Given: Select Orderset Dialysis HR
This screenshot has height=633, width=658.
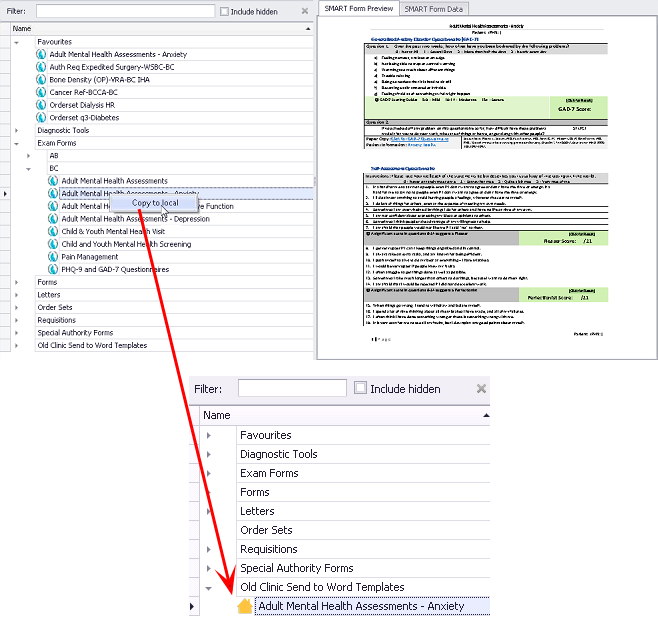Looking at the screenshot, I should (x=82, y=105).
